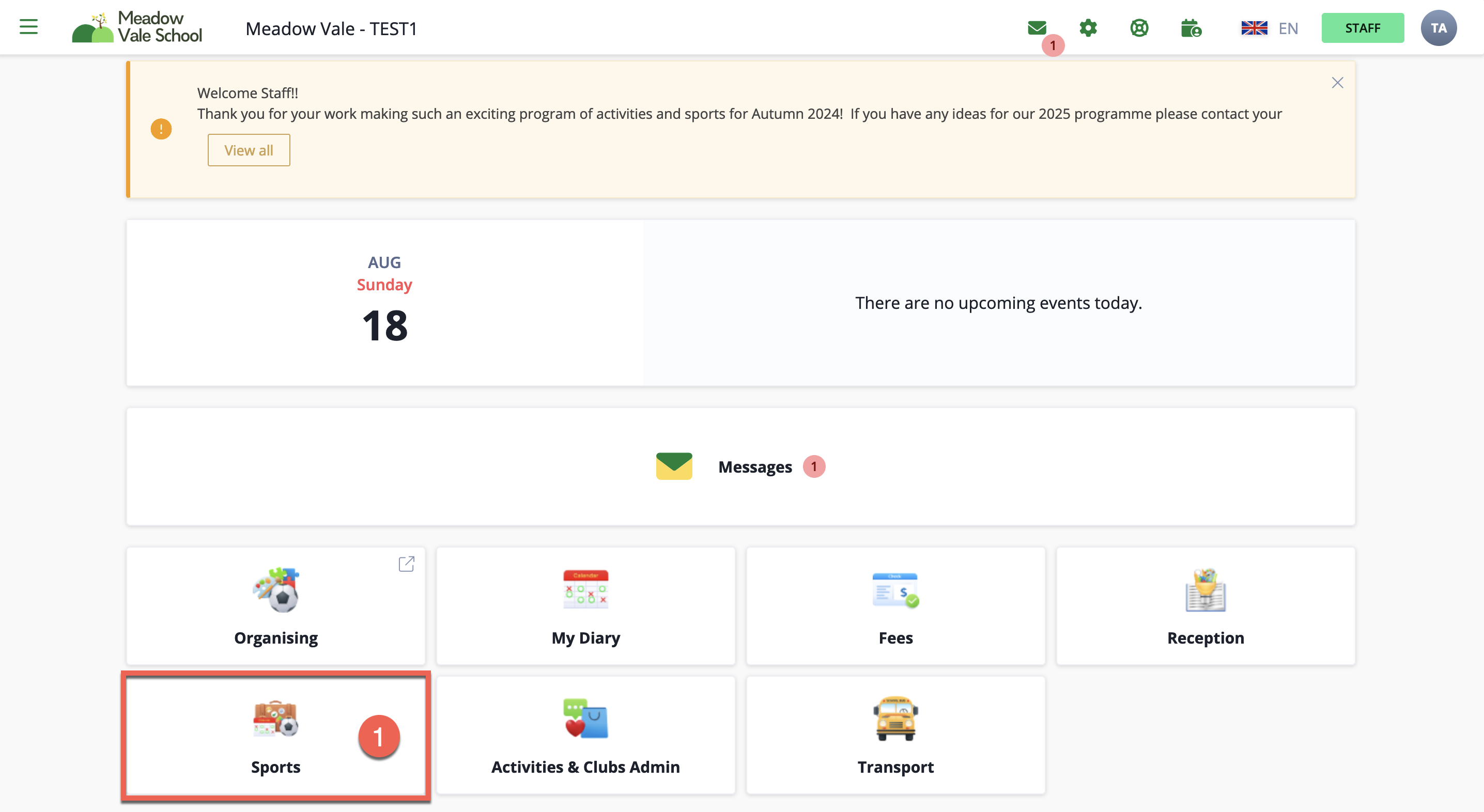Click View all announcements button
This screenshot has height=812, width=1484.
coord(249,150)
